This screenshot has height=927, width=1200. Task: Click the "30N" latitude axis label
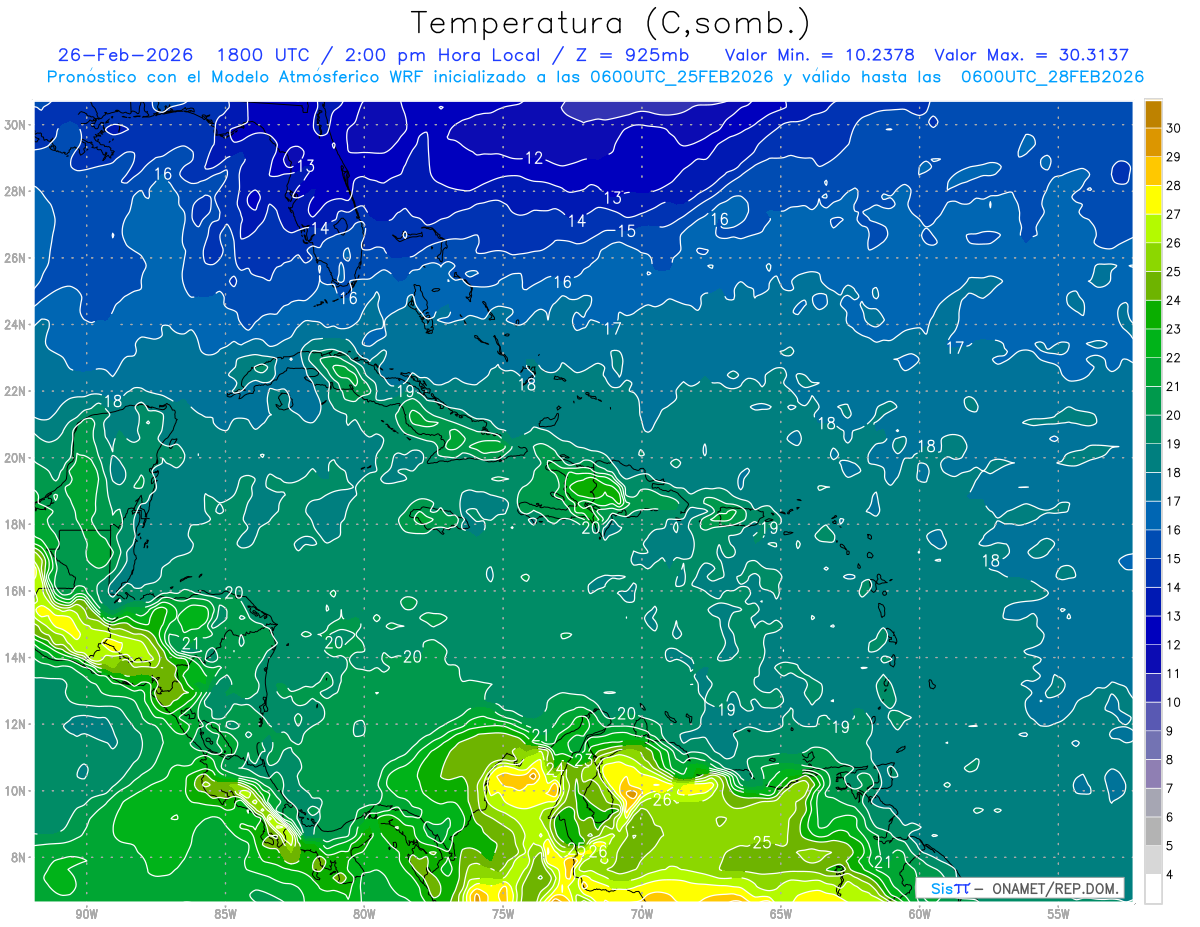(x=15, y=125)
